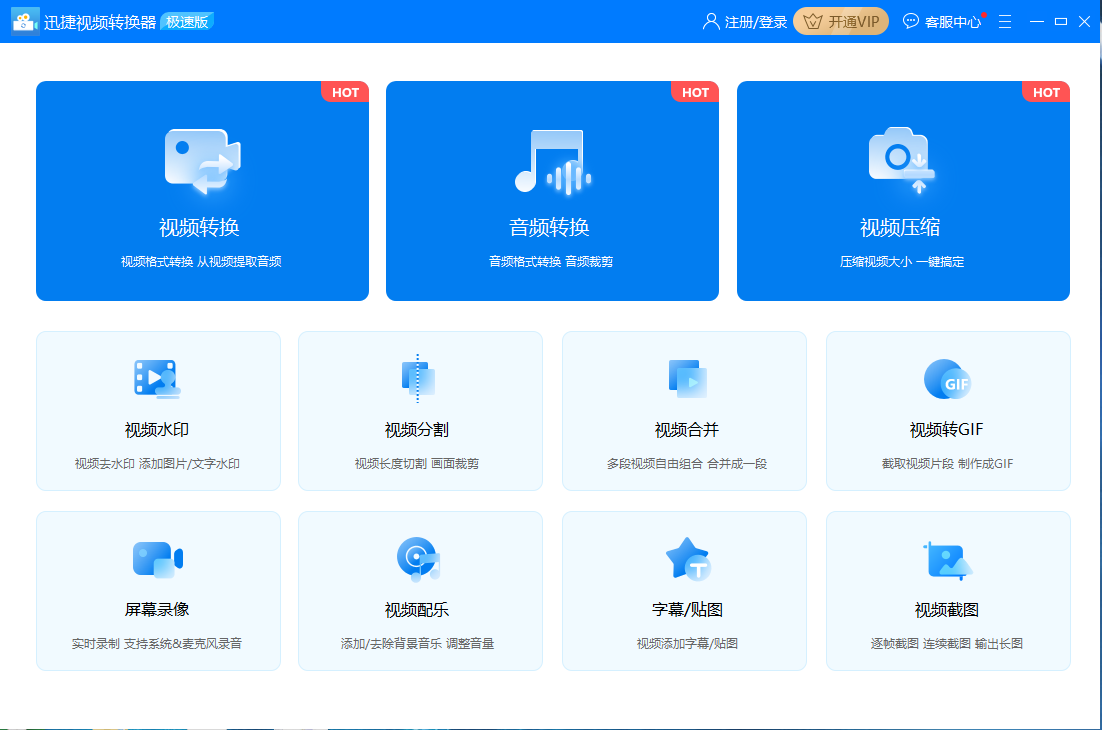Viewport: 1102px width, 730px height.
Task: Open the 视频分割 video splitting tool
Action: (x=420, y=410)
